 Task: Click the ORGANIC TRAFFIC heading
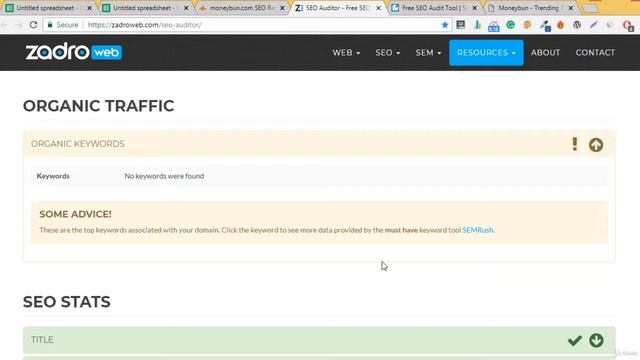click(98, 106)
